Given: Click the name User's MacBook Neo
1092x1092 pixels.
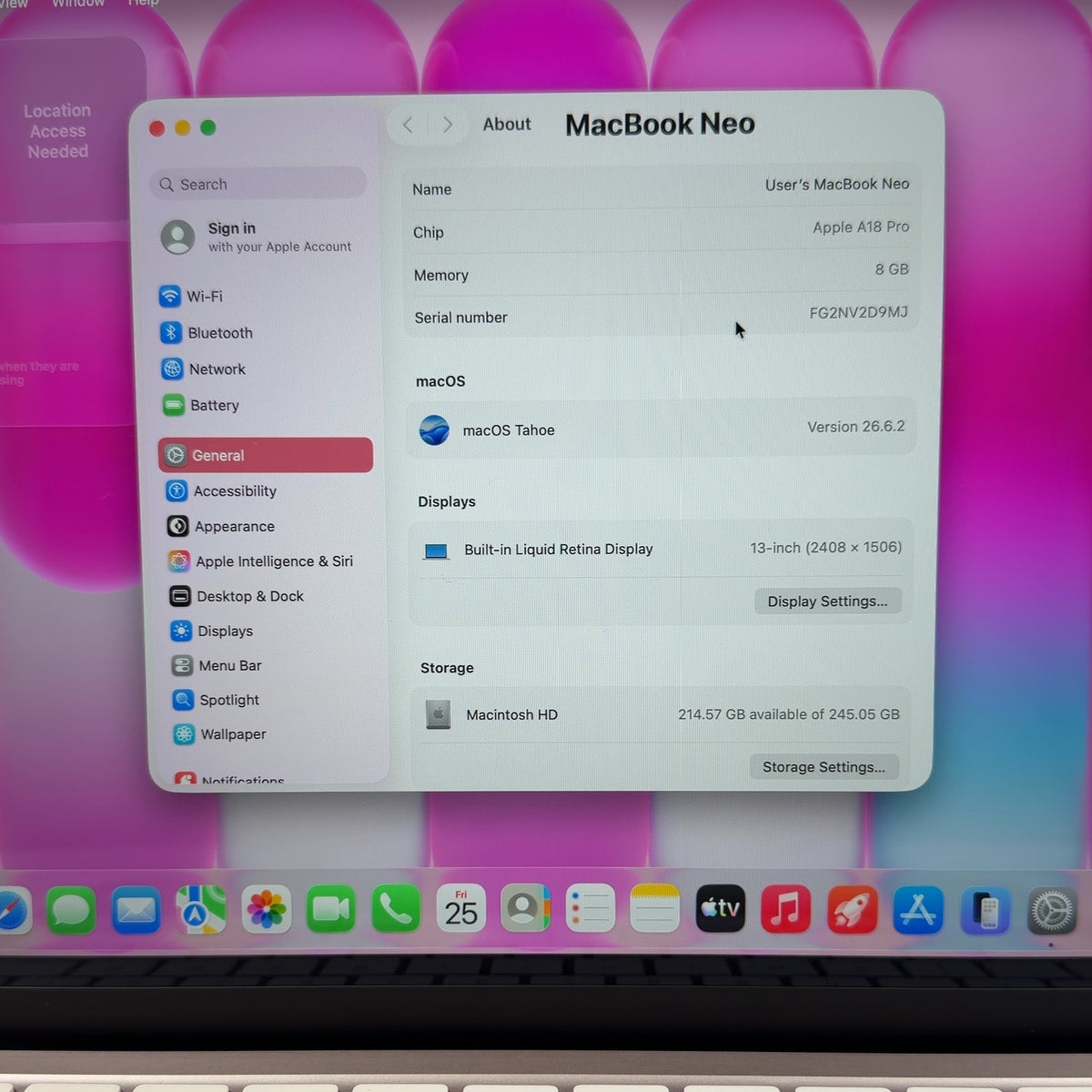Looking at the screenshot, I should 836,185.
